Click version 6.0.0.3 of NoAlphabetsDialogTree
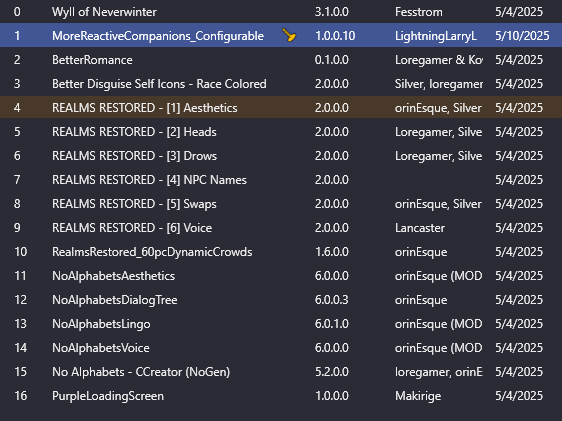Viewport: 562px width, 421px height. pos(332,300)
